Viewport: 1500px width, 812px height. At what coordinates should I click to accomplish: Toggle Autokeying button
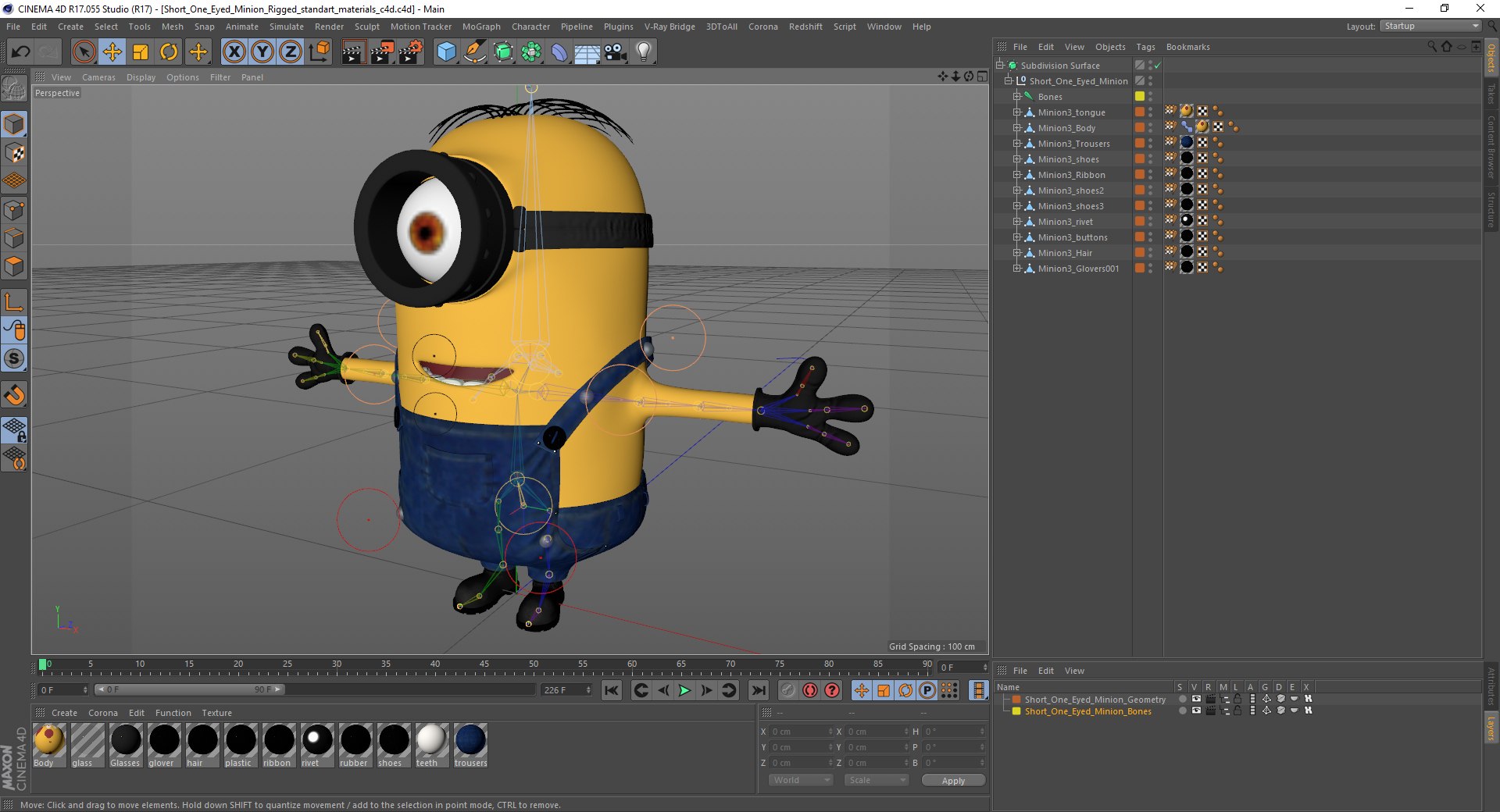coord(810,690)
